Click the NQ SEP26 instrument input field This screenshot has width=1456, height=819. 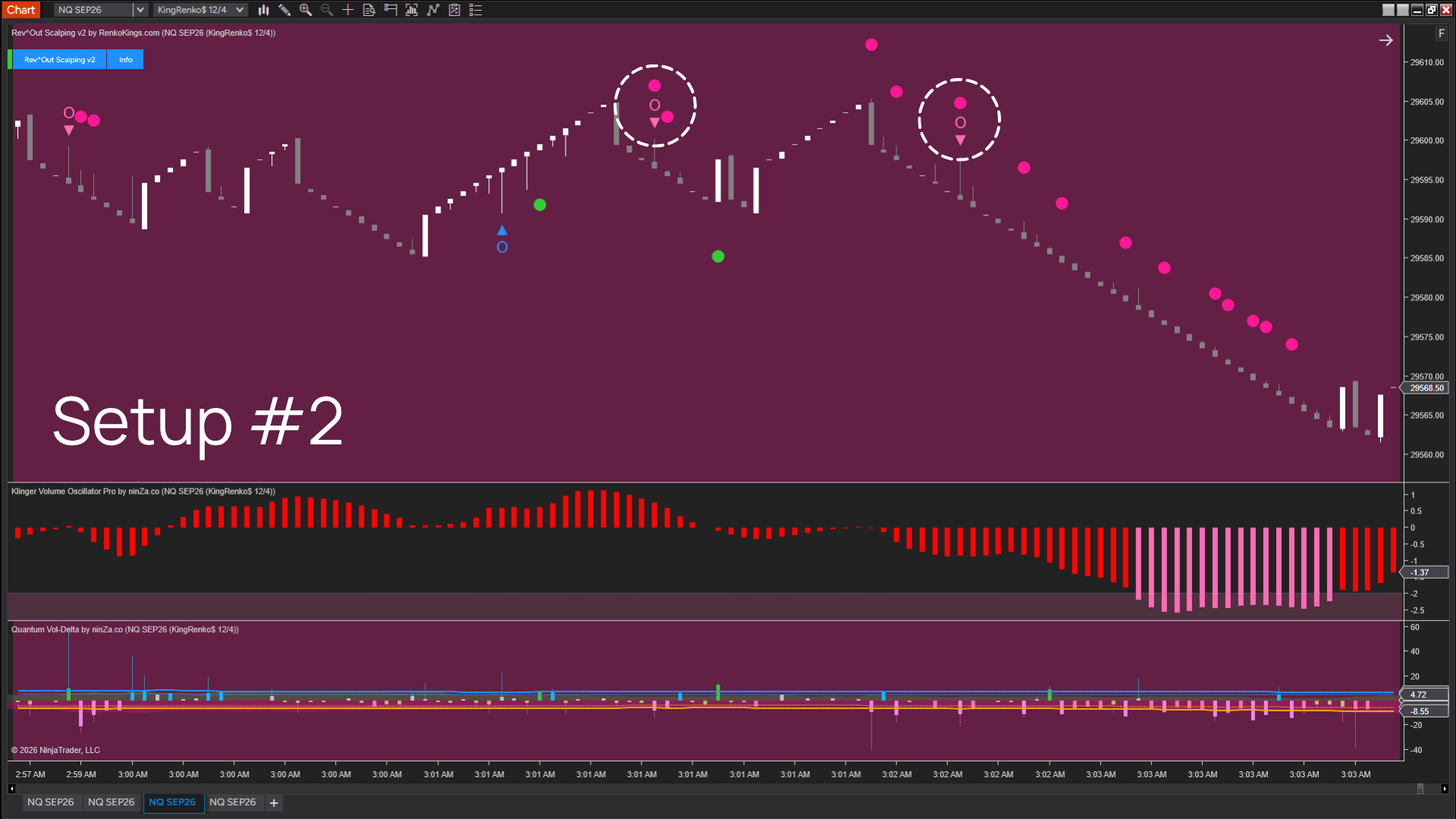94,10
